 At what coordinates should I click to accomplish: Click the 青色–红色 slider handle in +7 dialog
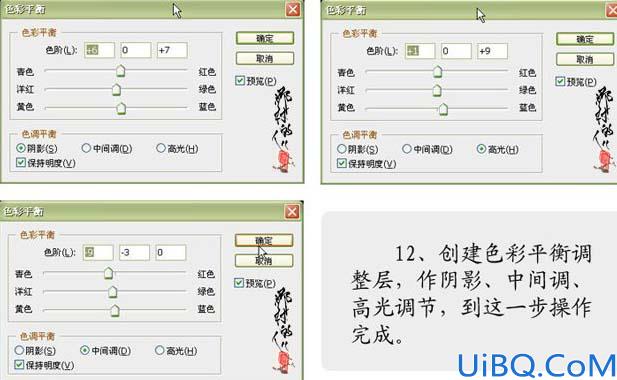(x=121, y=71)
